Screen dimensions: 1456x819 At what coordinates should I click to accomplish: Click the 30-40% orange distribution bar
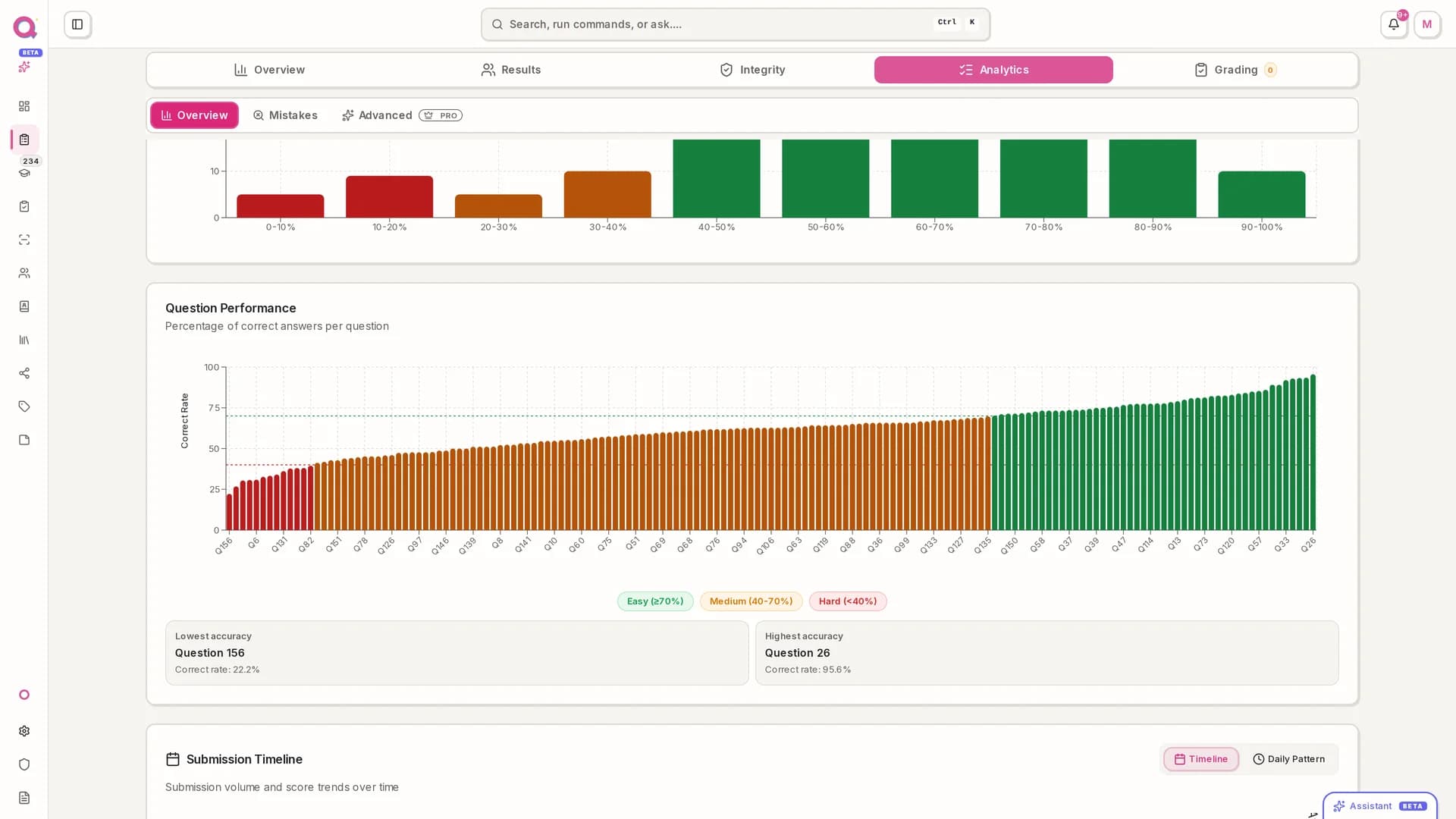pyautogui.click(x=607, y=194)
